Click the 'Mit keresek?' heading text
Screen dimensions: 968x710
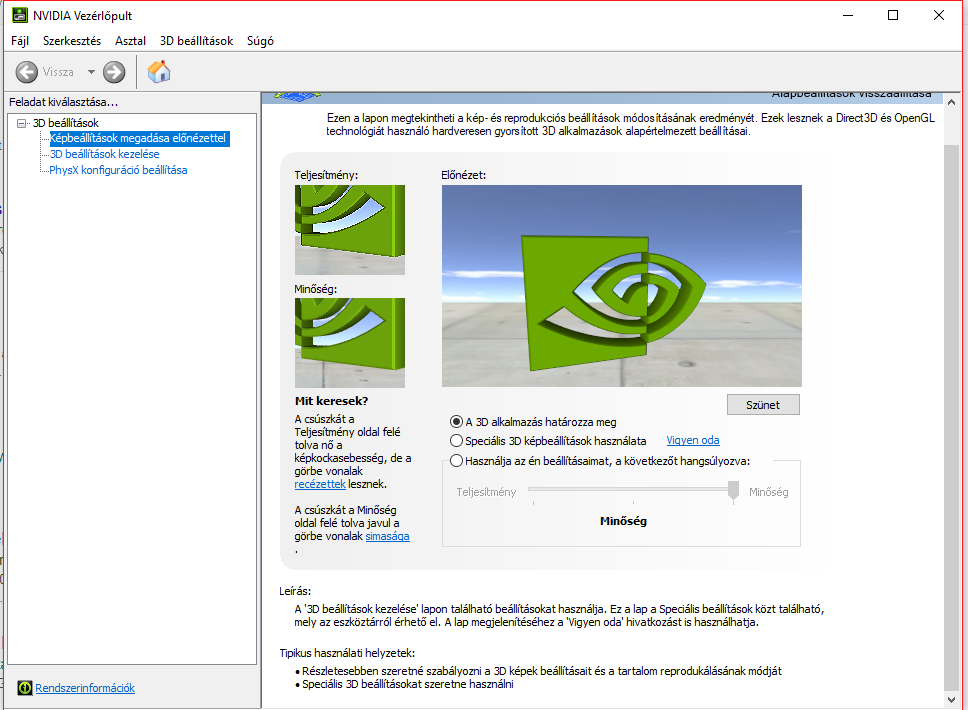pyautogui.click(x=332, y=401)
